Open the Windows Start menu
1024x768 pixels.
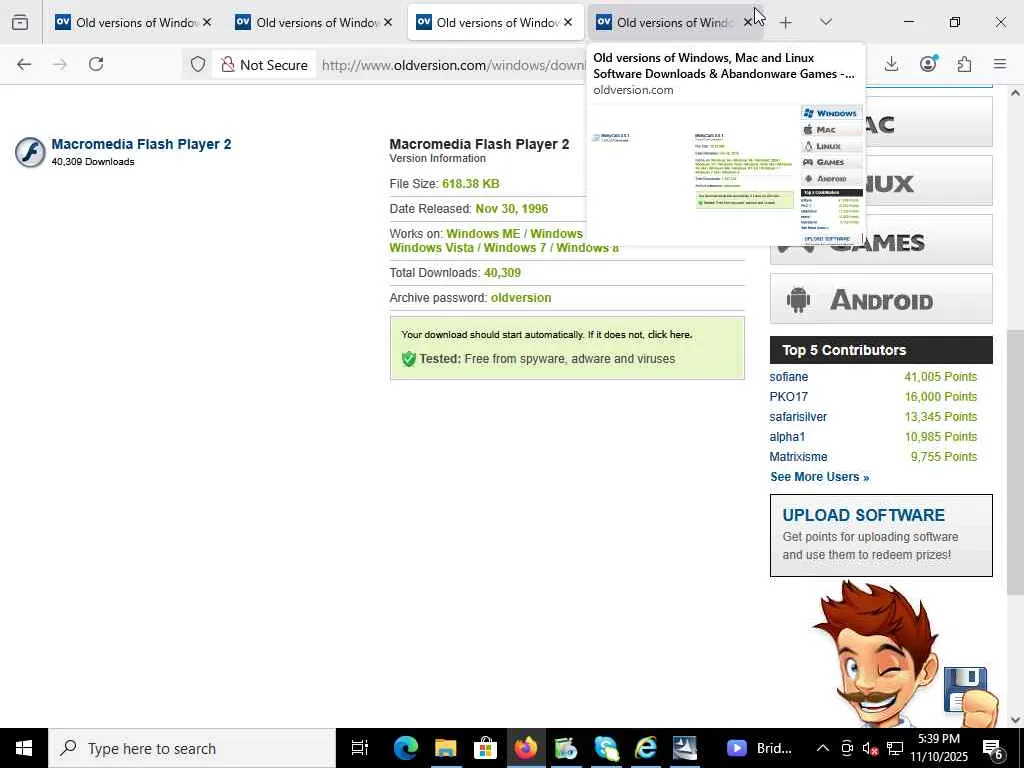coord(24,748)
